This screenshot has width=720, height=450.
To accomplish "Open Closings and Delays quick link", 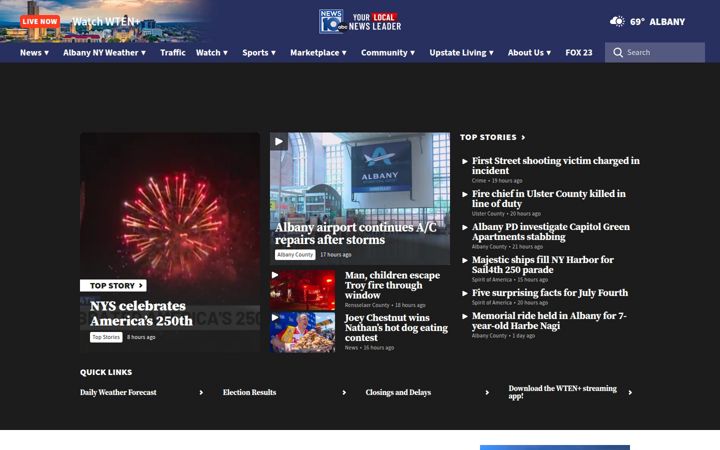I will pyautogui.click(x=398, y=393).
